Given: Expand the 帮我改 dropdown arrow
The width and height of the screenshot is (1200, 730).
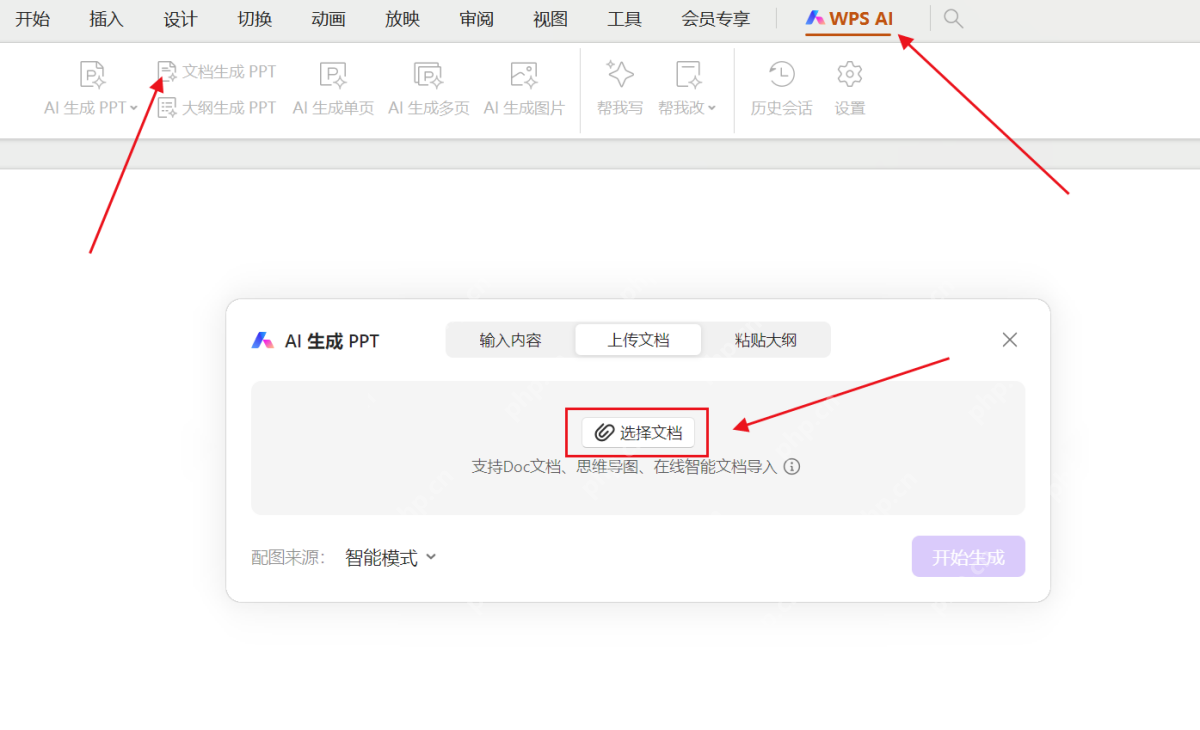Looking at the screenshot, I should pos(712,108).
